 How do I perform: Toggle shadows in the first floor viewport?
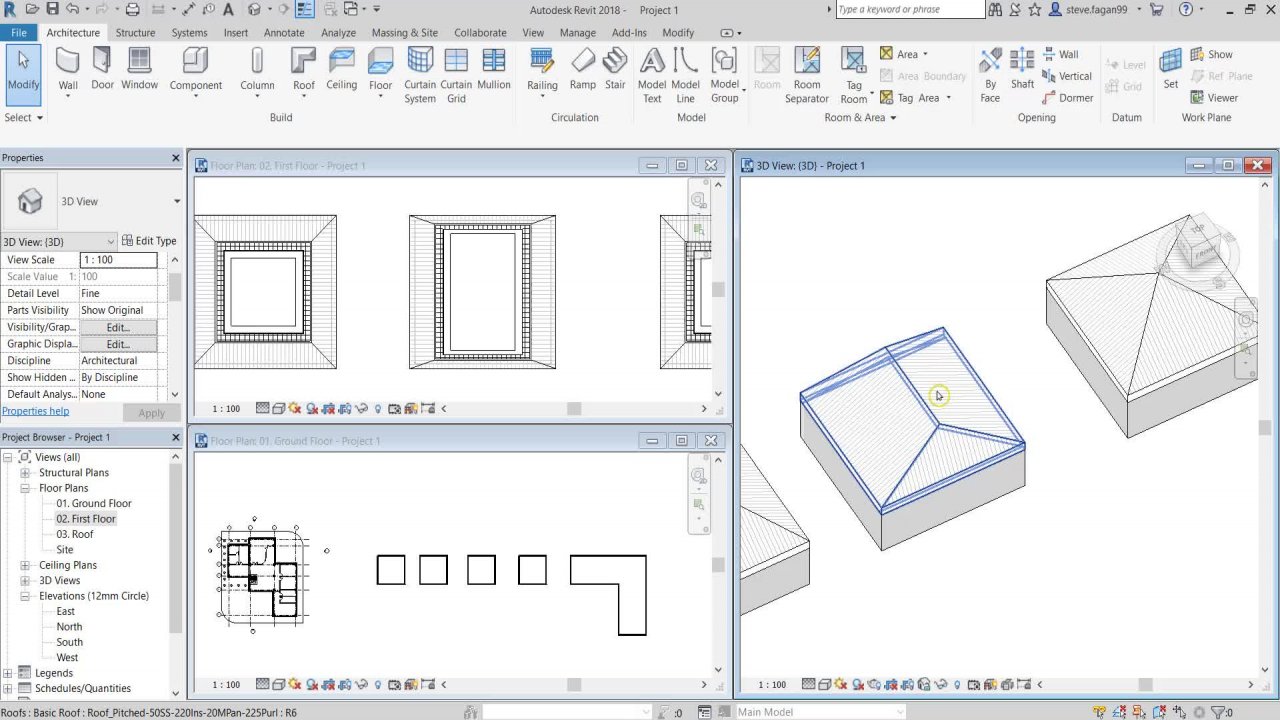(x=311, y=408)
